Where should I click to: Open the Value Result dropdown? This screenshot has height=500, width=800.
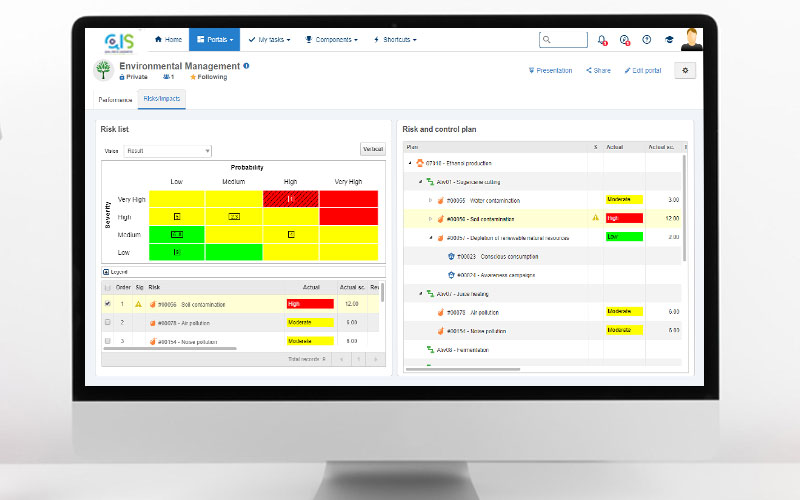pos(167,151)
